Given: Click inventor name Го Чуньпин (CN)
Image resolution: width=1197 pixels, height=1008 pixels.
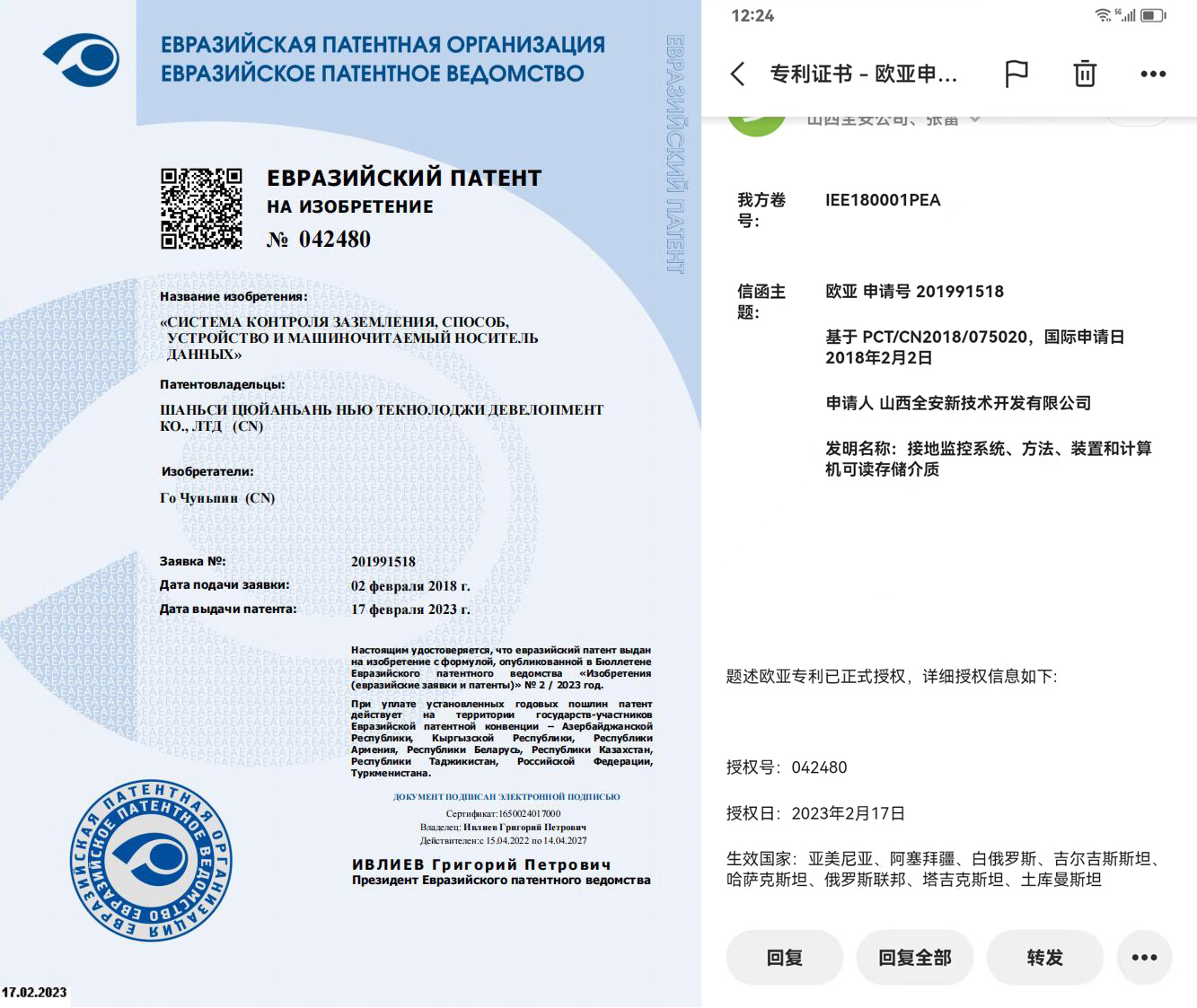Looking at the screenshot, I should click(x=217, y=498).
